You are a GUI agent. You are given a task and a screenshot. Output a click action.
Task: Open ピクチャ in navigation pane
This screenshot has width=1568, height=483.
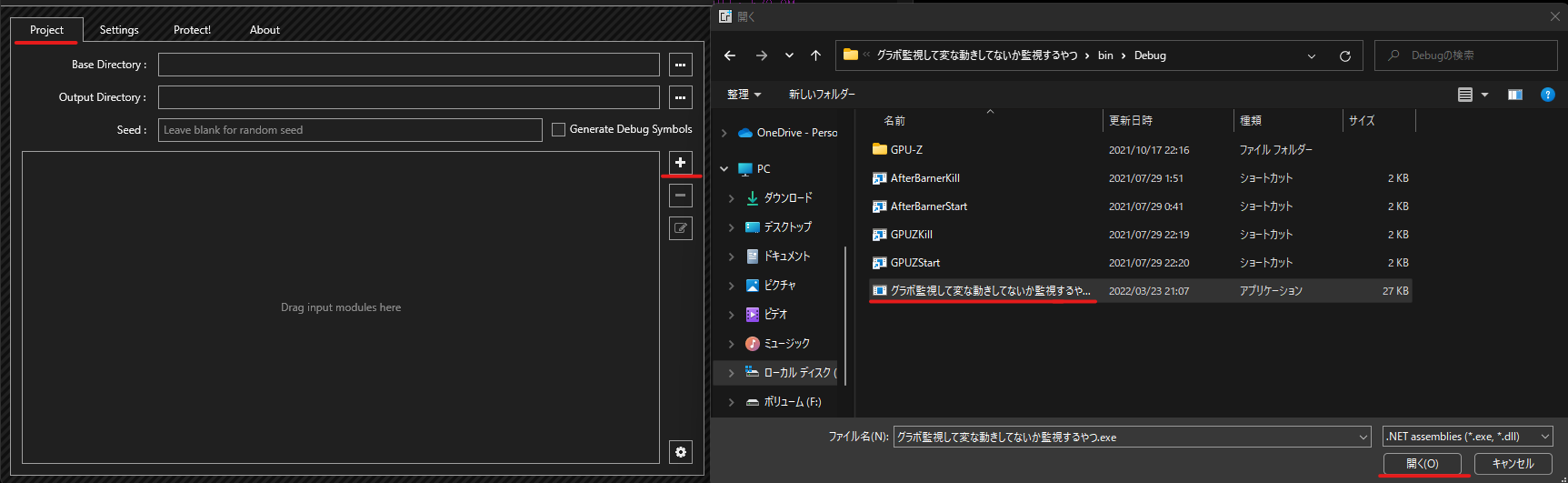[771, 286]
